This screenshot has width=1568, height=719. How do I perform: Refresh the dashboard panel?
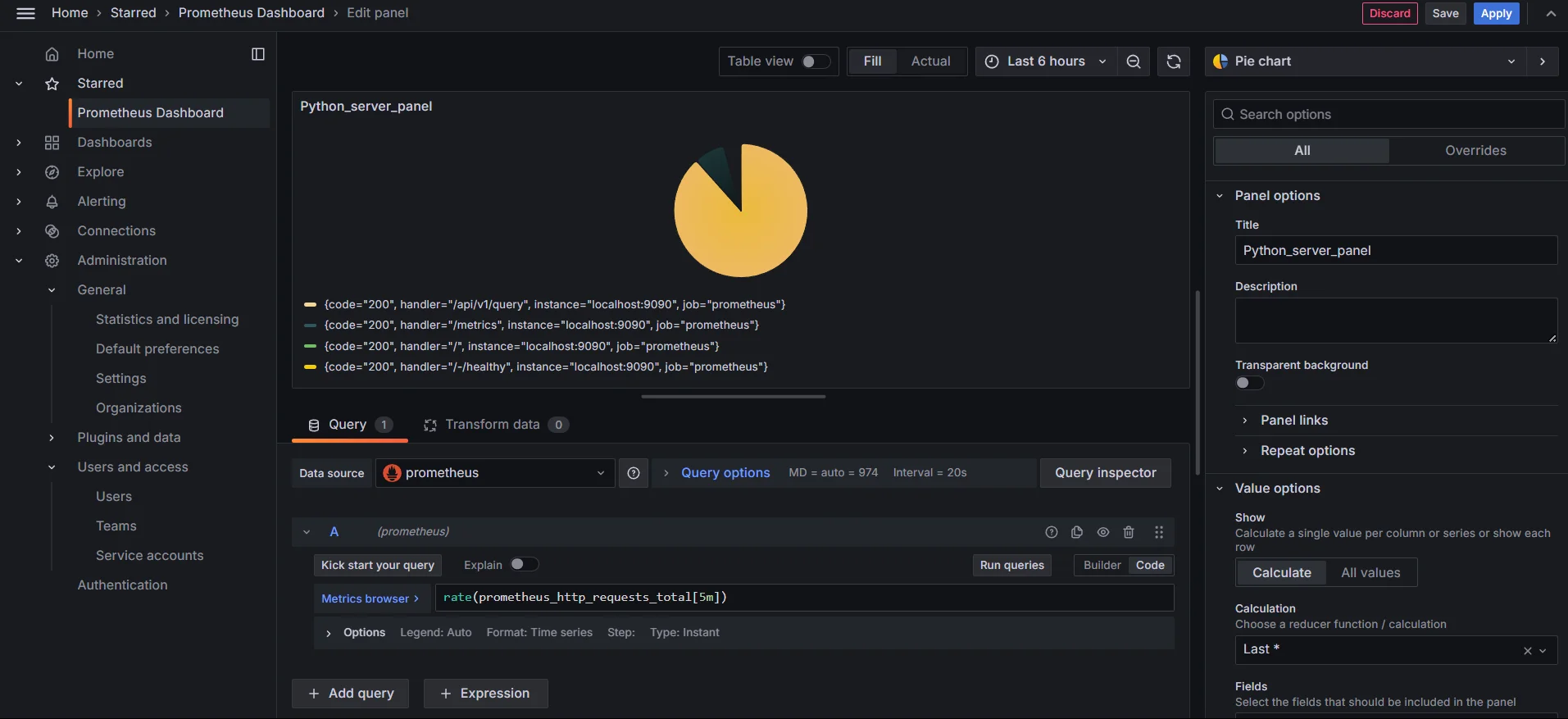pyautogui.click(x=1174, y=61)
